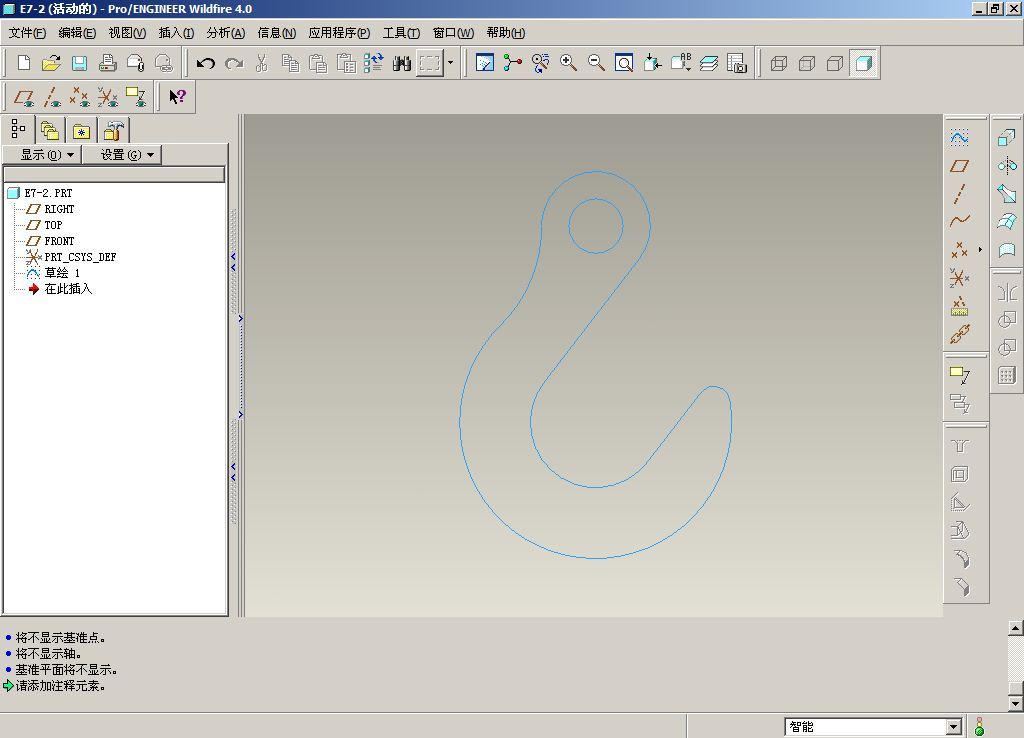This screenshot has width=1024, height=738.
Task: Toggle coordinate systems display on or off
Action: 108,97
